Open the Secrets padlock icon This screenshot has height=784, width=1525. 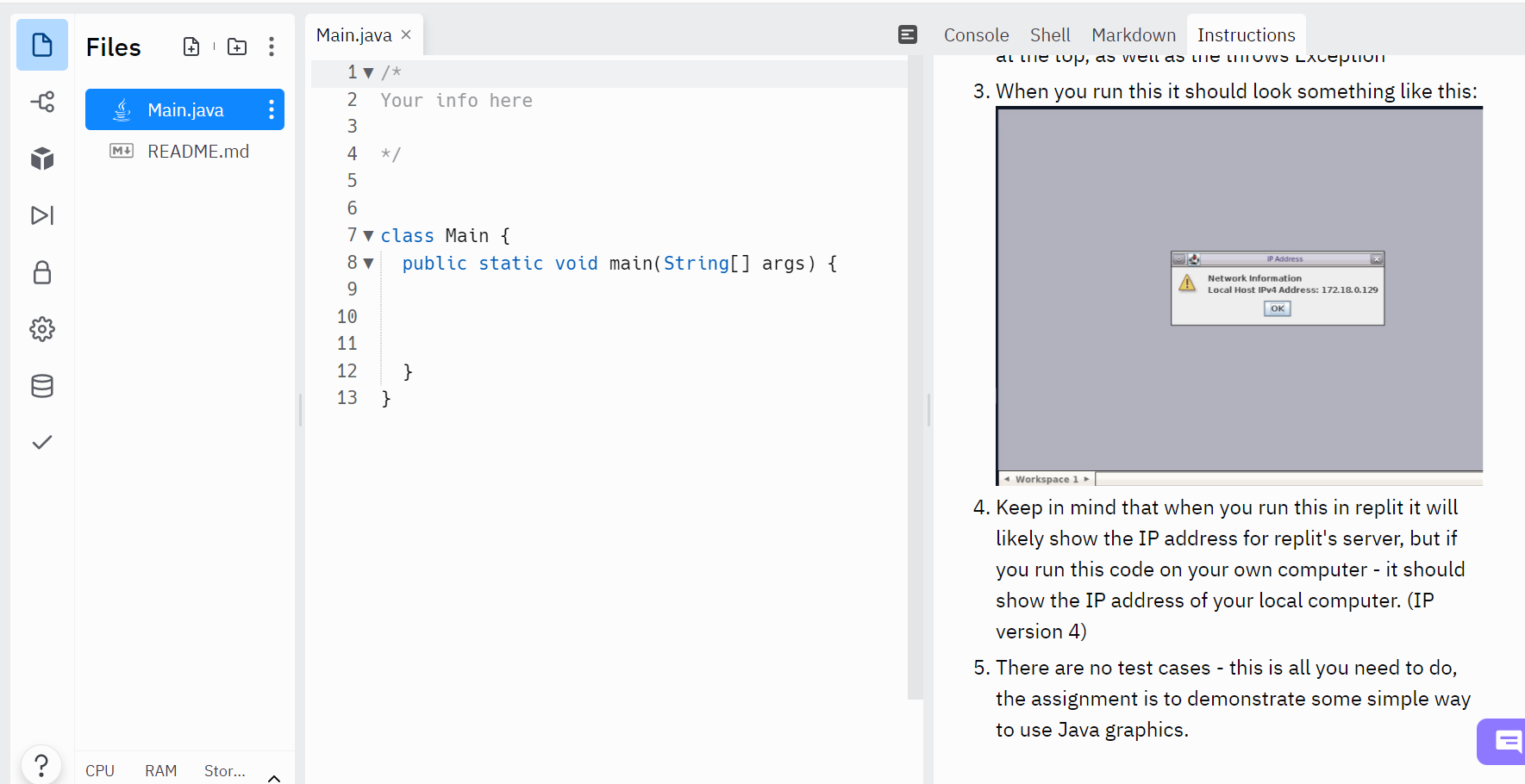(x=42, y=272)
